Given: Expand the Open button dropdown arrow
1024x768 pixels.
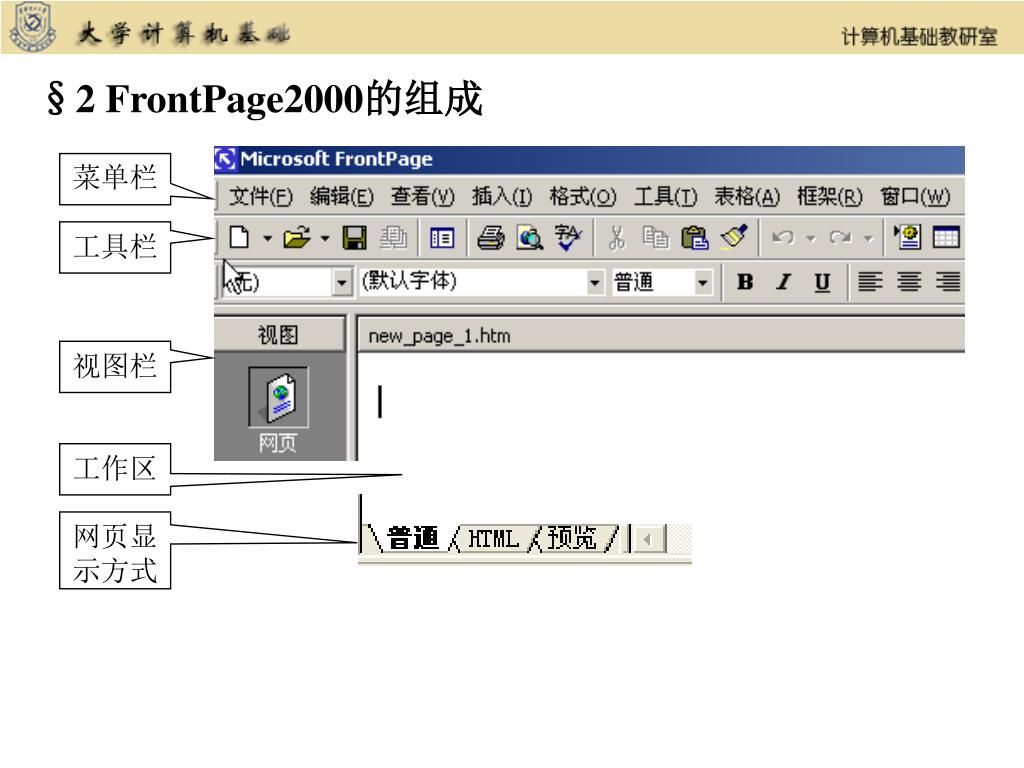Looking at the screenshot, I should (x=325, y=238).
